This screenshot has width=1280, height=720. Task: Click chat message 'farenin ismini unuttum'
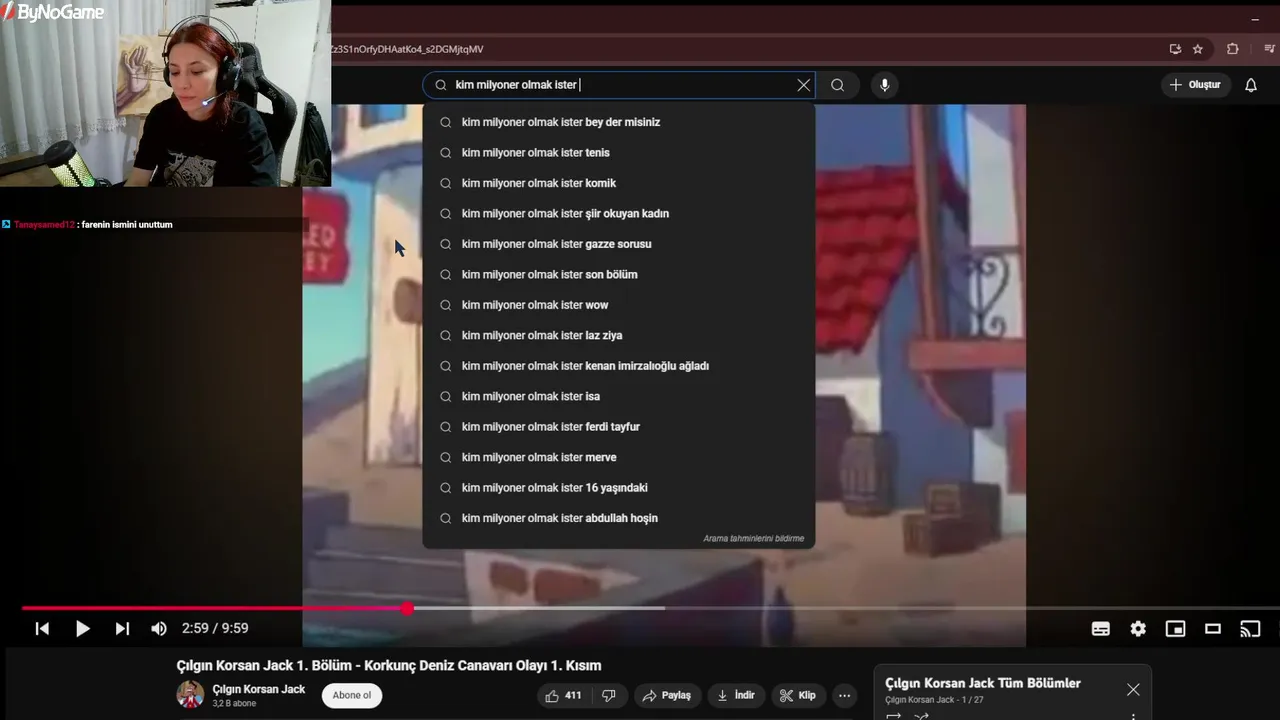click(x=126, y=225)
